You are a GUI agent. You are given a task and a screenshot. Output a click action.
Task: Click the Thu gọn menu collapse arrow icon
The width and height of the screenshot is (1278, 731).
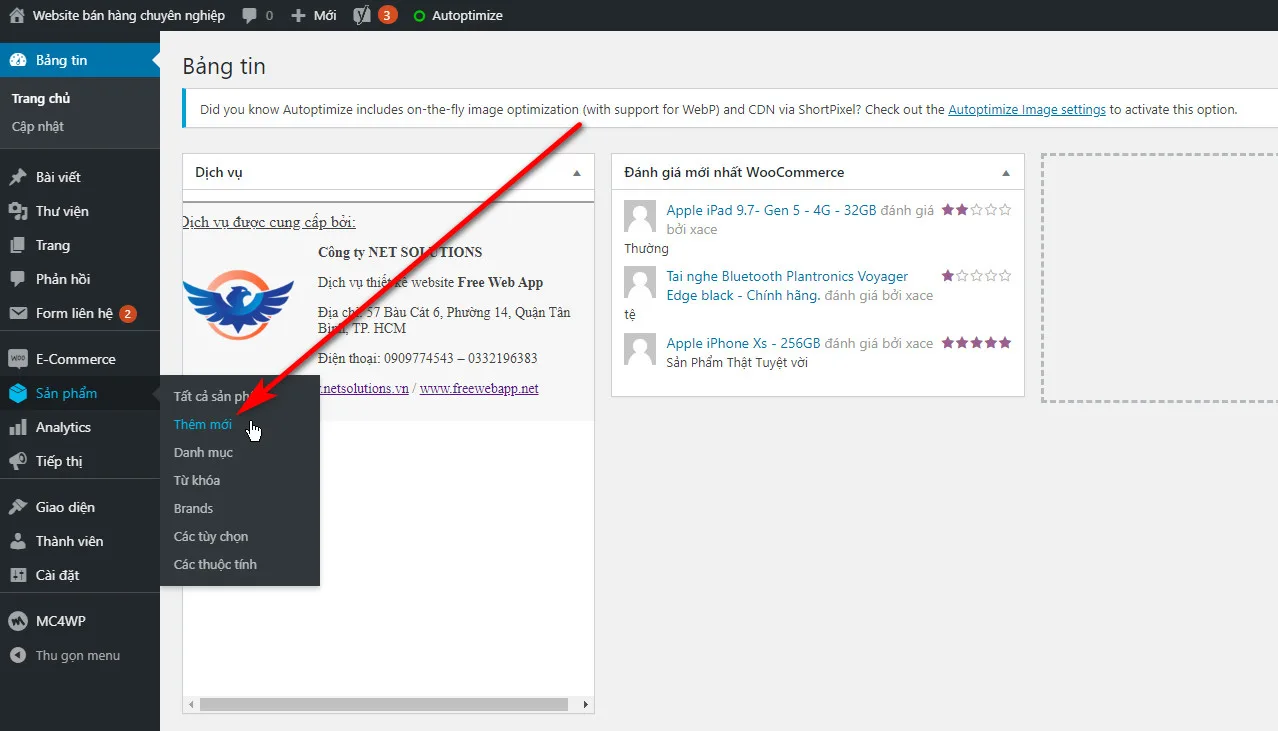[18, 656]
